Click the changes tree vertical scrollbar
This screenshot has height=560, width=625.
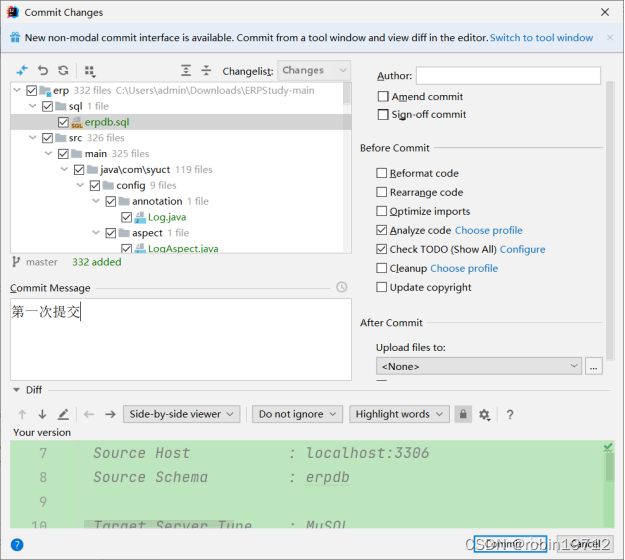click(347, 94)
